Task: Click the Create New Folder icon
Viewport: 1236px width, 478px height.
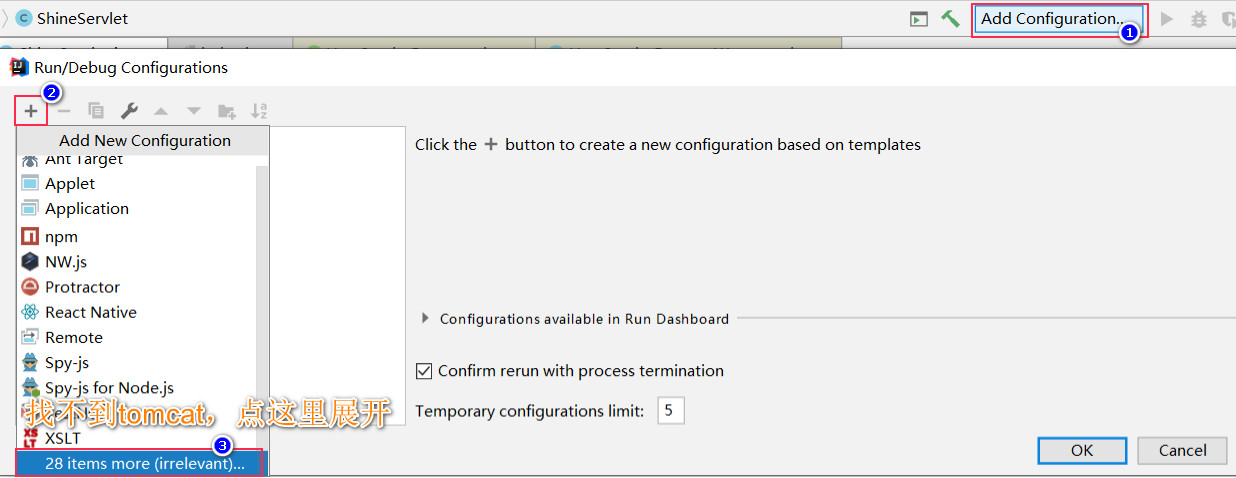Action: pyautogui.click(x=227, y=111)
